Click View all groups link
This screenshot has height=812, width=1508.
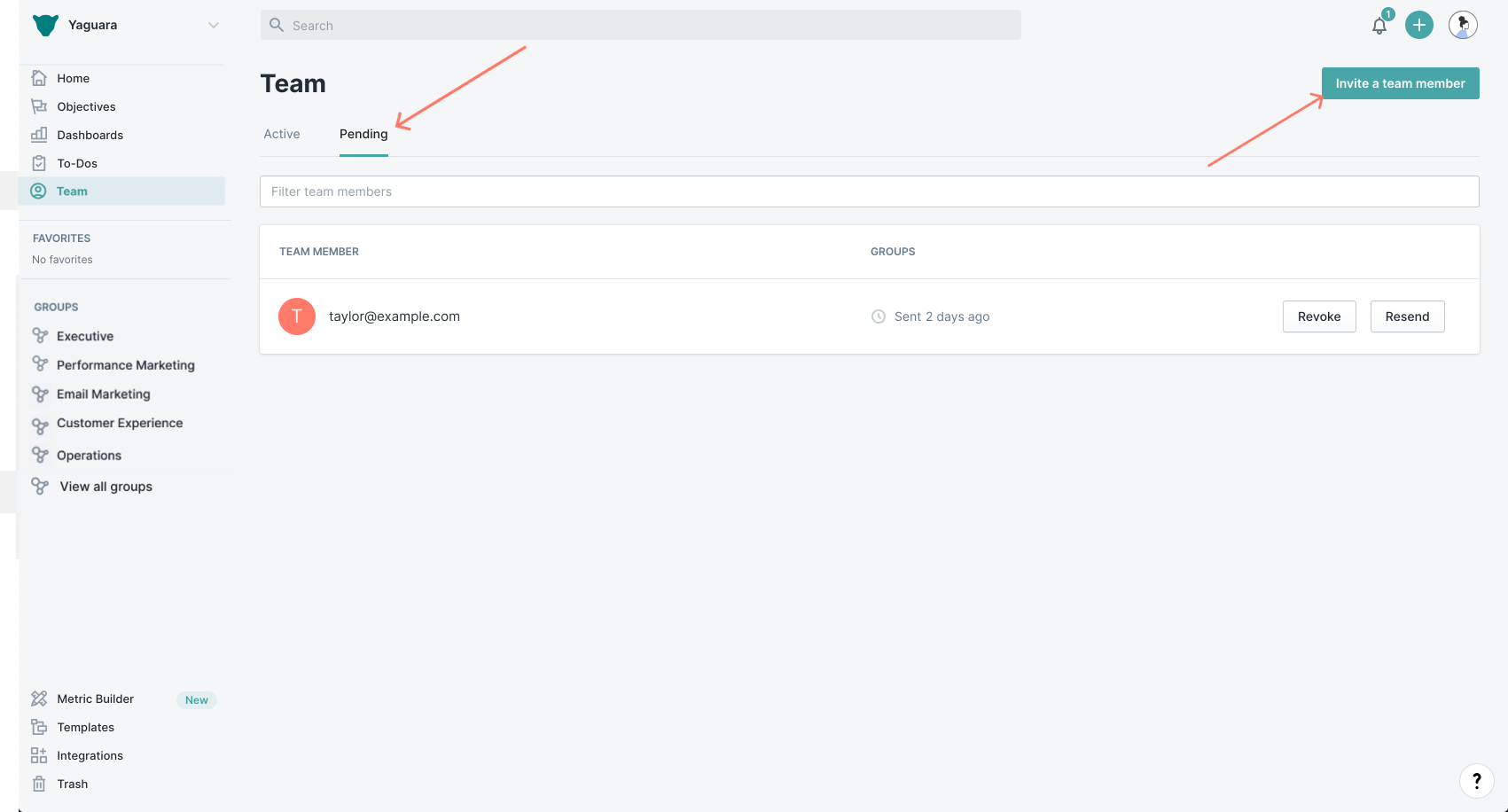[105, 487]
